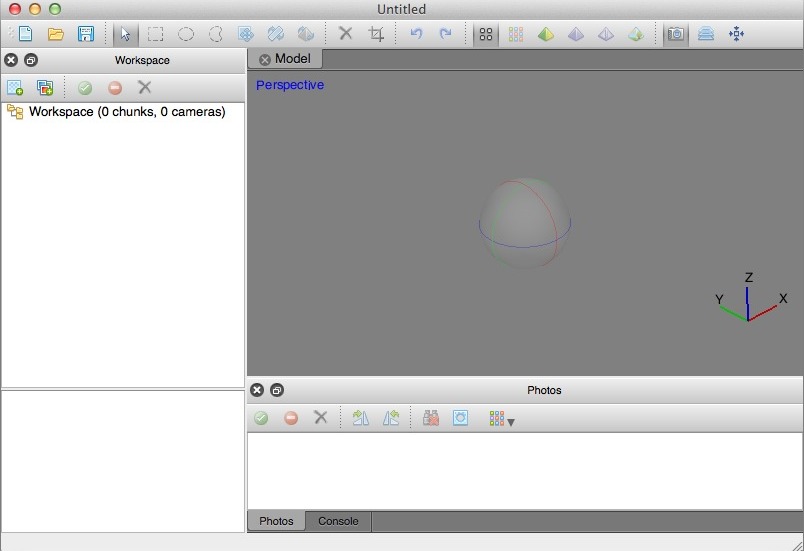
Task: Click the trackball sphere in the viewport
Action: tap(525, 223)
